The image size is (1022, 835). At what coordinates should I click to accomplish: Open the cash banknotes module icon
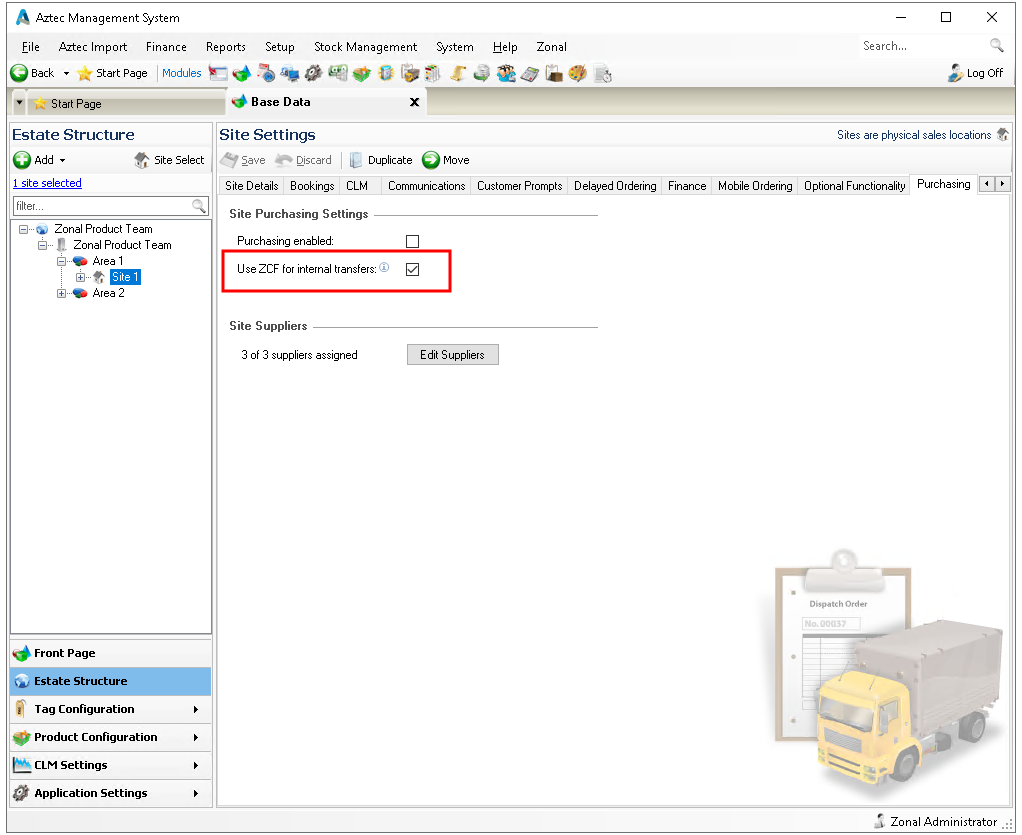tap(338, 74)
